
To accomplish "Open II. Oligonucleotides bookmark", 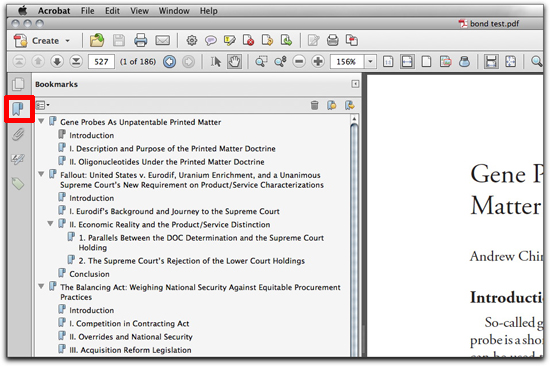I will pyautogui.click(x=167, y=162).
